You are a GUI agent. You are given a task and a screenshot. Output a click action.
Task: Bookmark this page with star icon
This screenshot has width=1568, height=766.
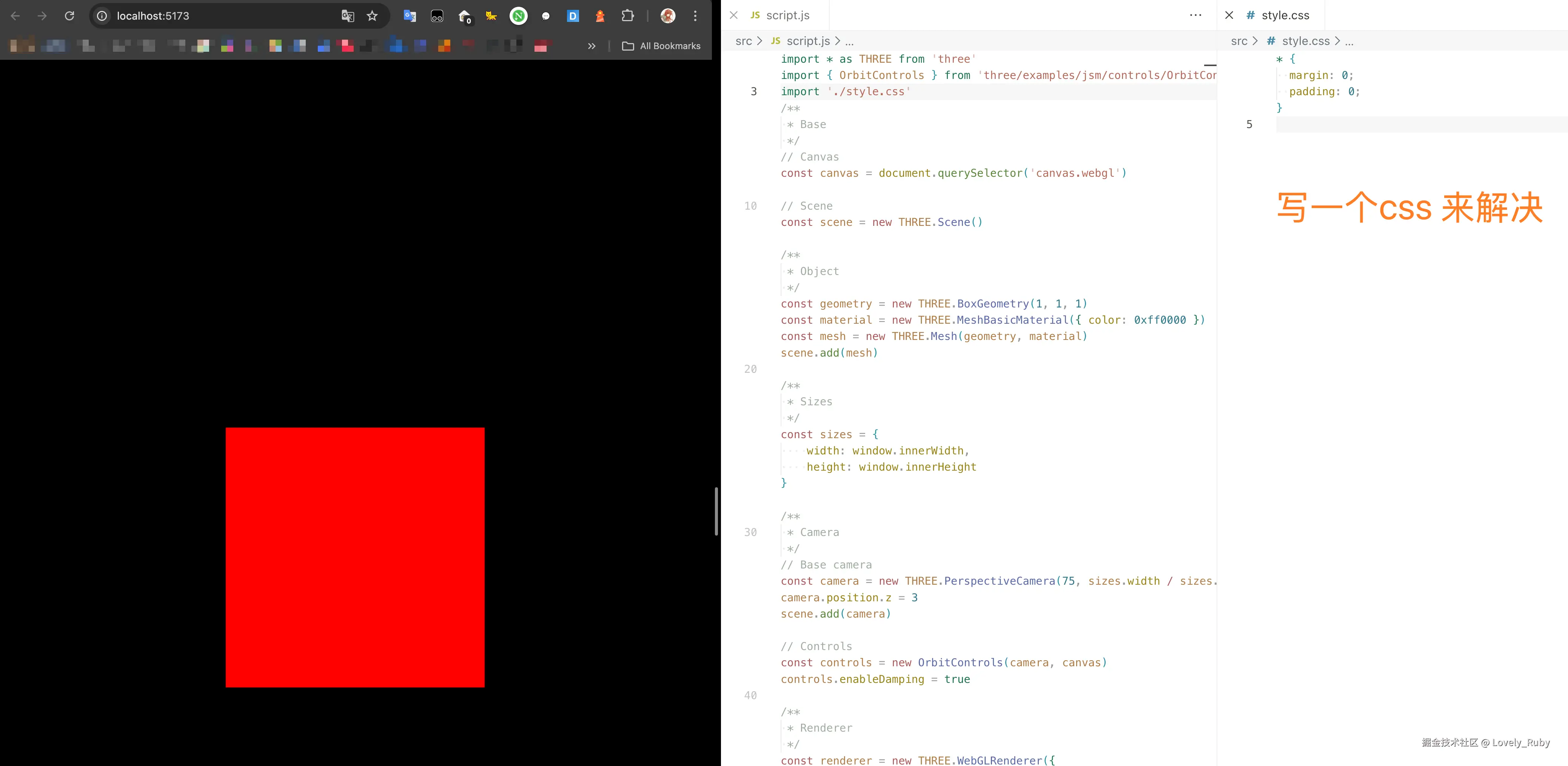pos(372,16)
